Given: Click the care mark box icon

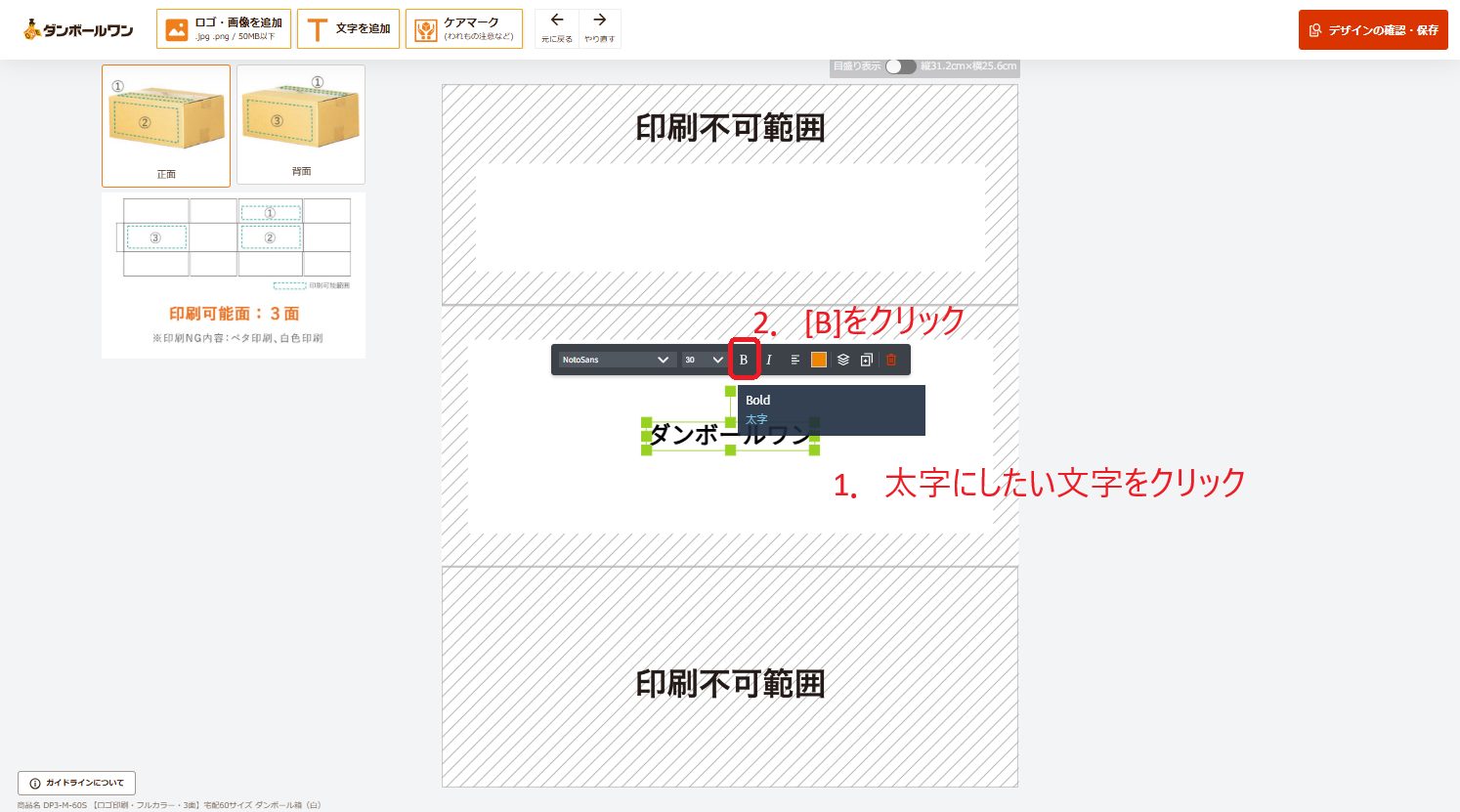Looking at the screenshot, I should click(425, 29).
